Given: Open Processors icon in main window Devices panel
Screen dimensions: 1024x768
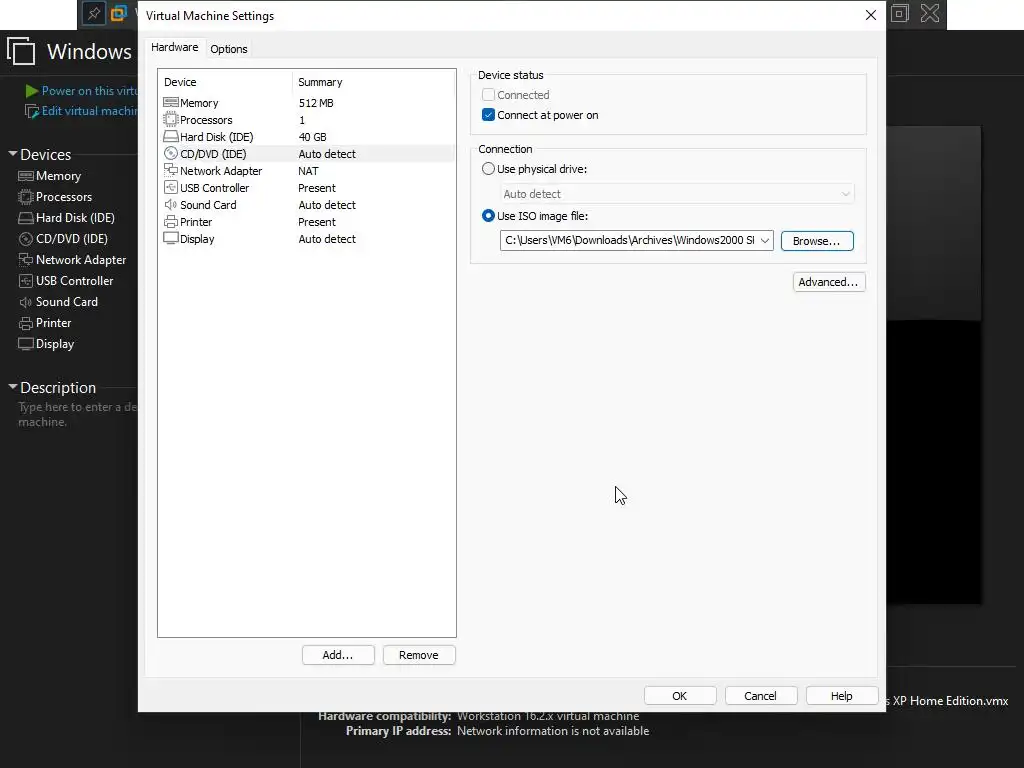Looking at the screenshot, I should click(25, 197).
